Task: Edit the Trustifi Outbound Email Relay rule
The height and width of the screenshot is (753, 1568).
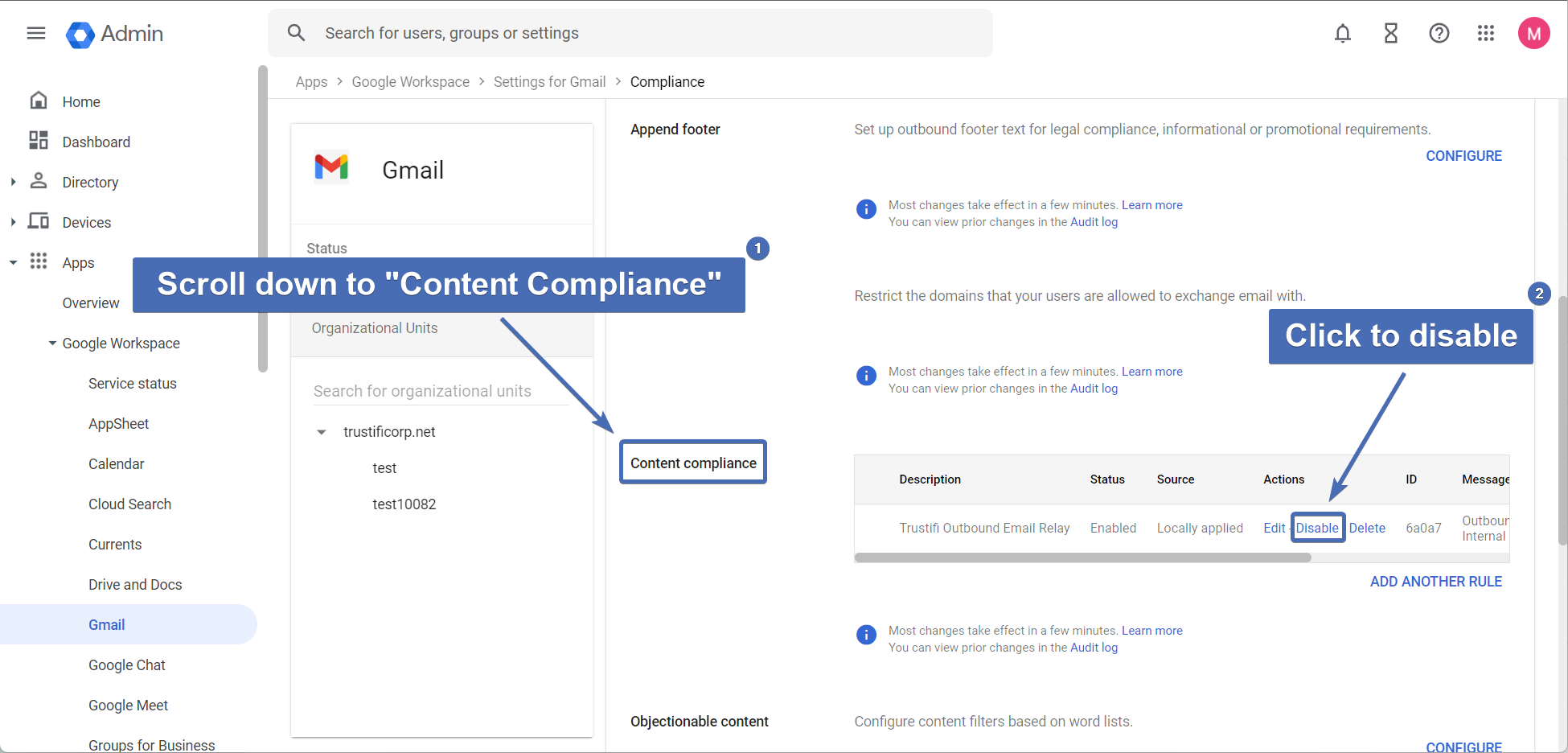Action: (x=1274, y=528)
